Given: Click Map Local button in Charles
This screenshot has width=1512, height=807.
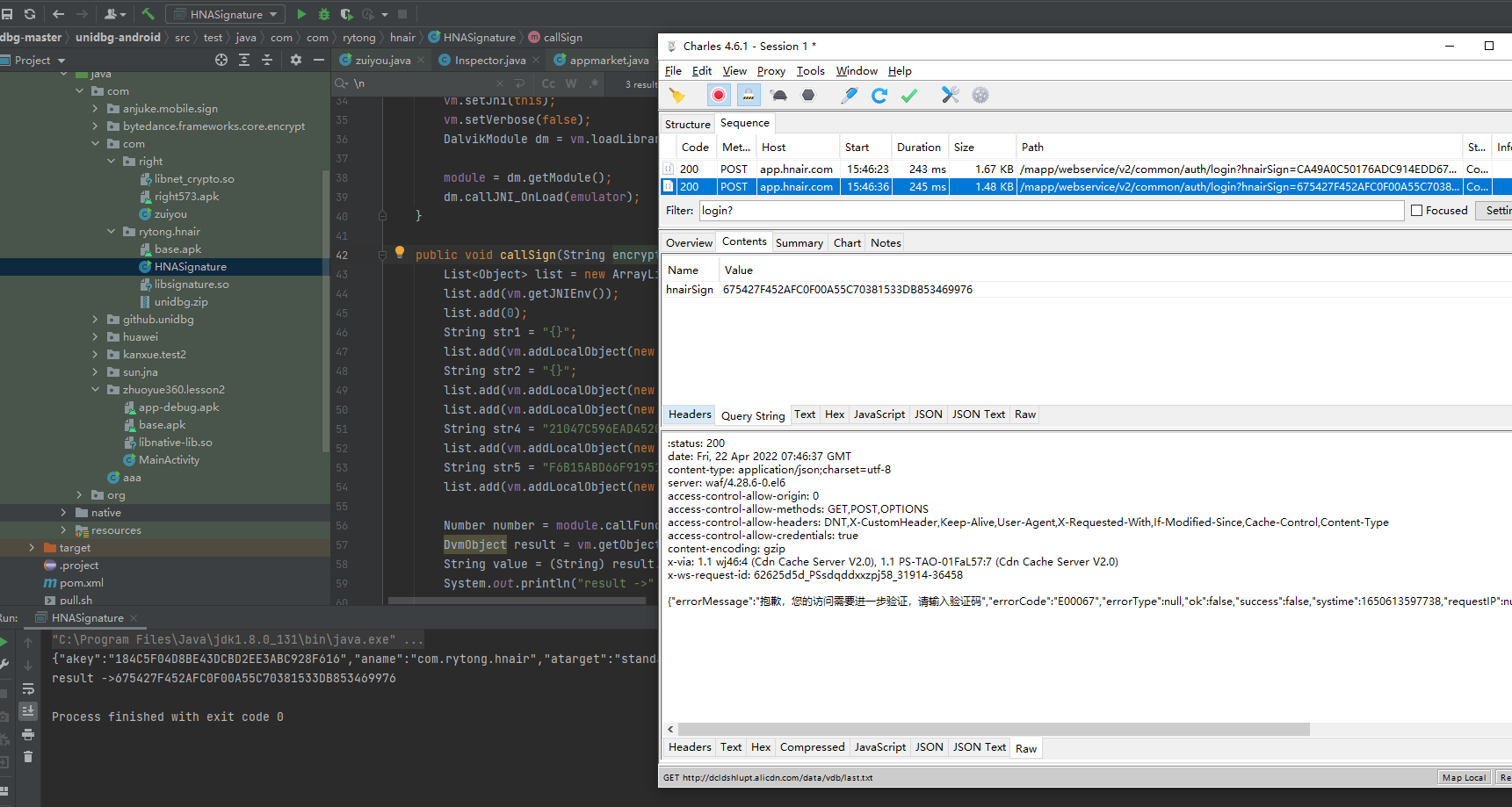Looking at the screenshot, I should point(1464,777).
